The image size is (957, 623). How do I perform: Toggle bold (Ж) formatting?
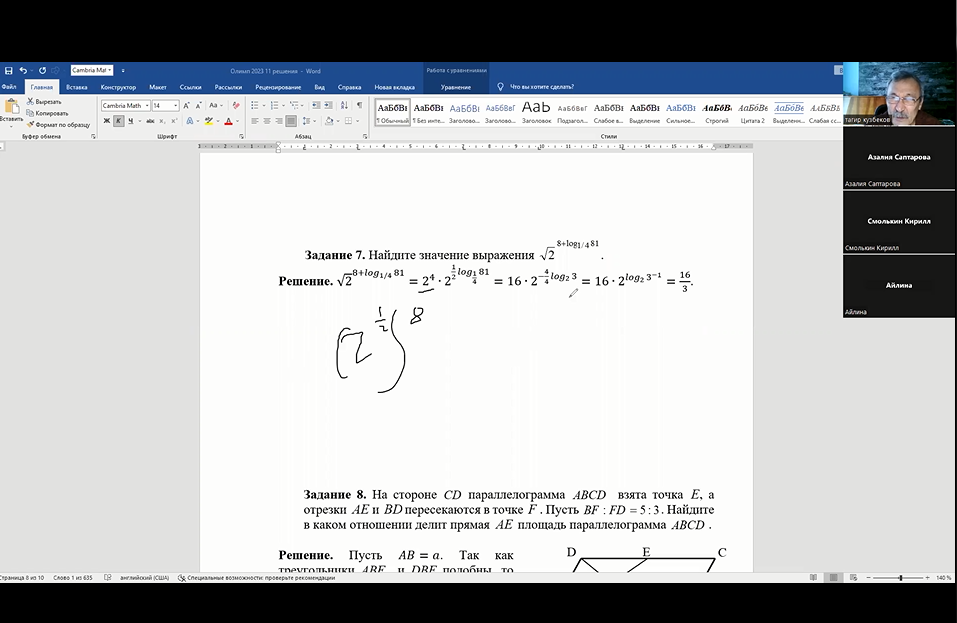click(106, 121)
